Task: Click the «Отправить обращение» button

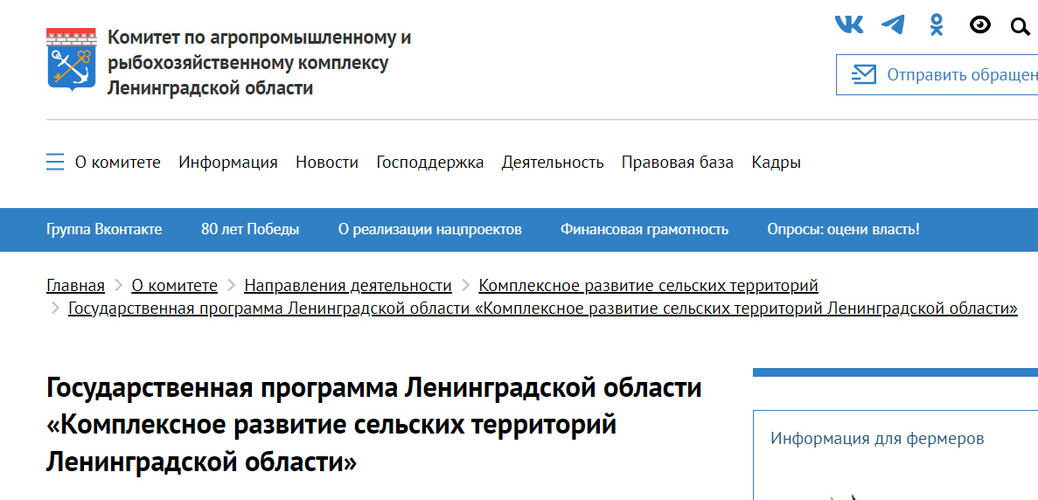Action: [937, 75]
